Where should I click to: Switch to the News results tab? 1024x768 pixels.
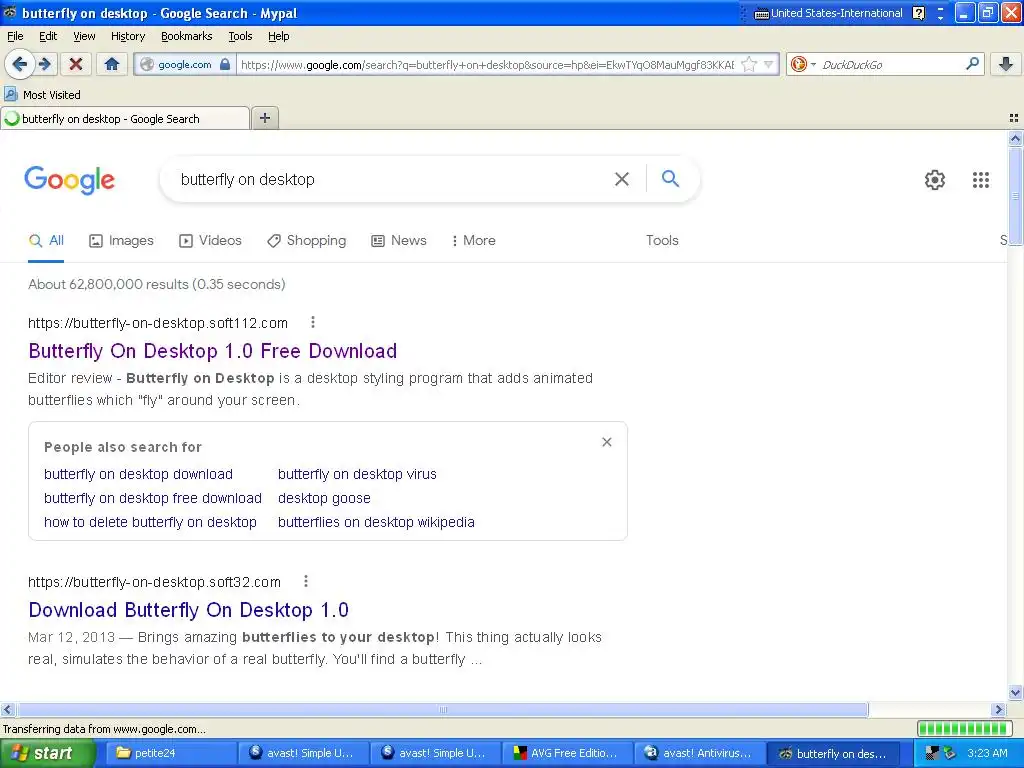pyautogui.click(x=399, y=240)
